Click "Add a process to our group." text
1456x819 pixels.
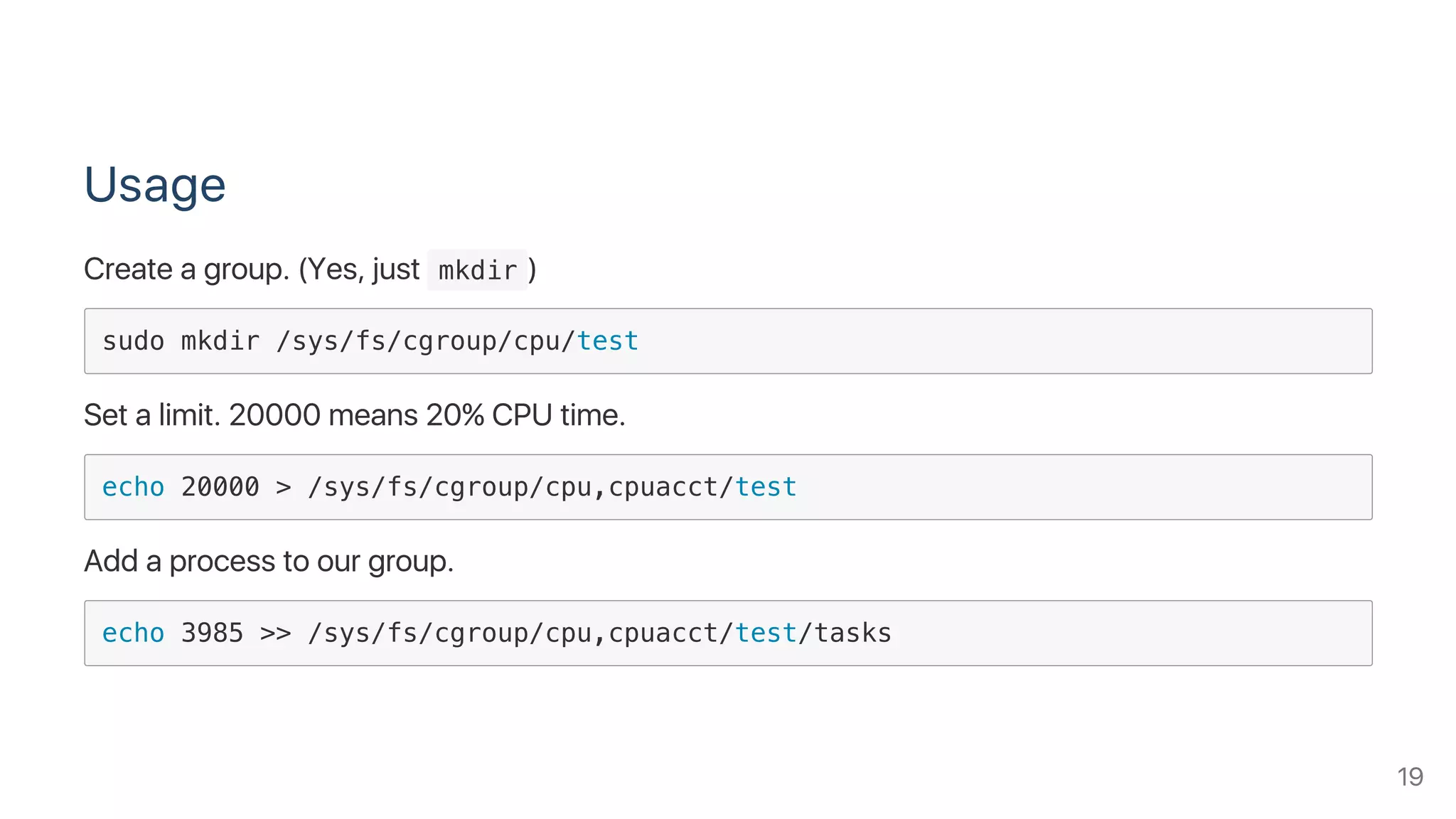click(x=269, y=561)
